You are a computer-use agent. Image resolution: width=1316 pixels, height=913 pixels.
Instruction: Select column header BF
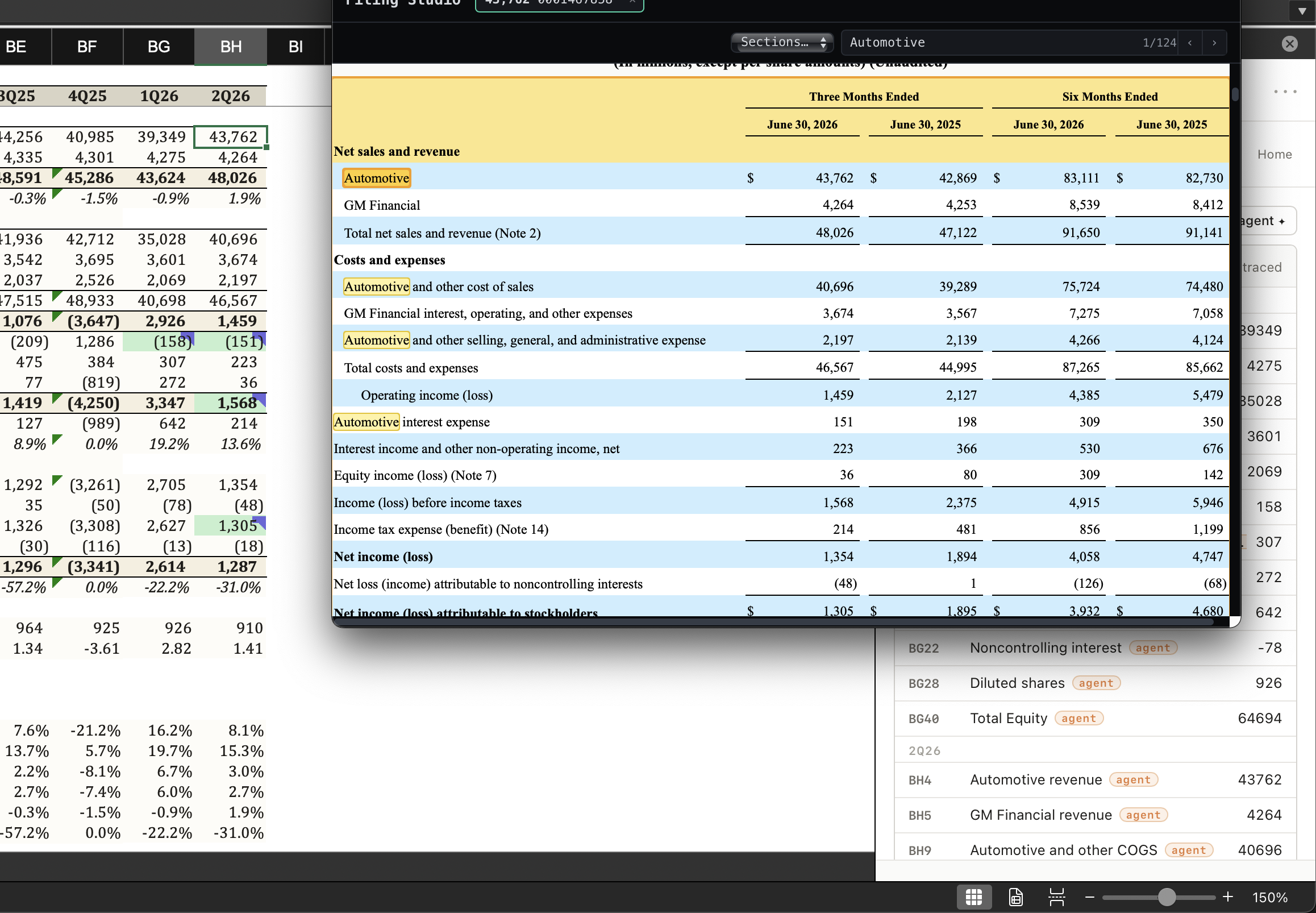[x=87, y=47]
